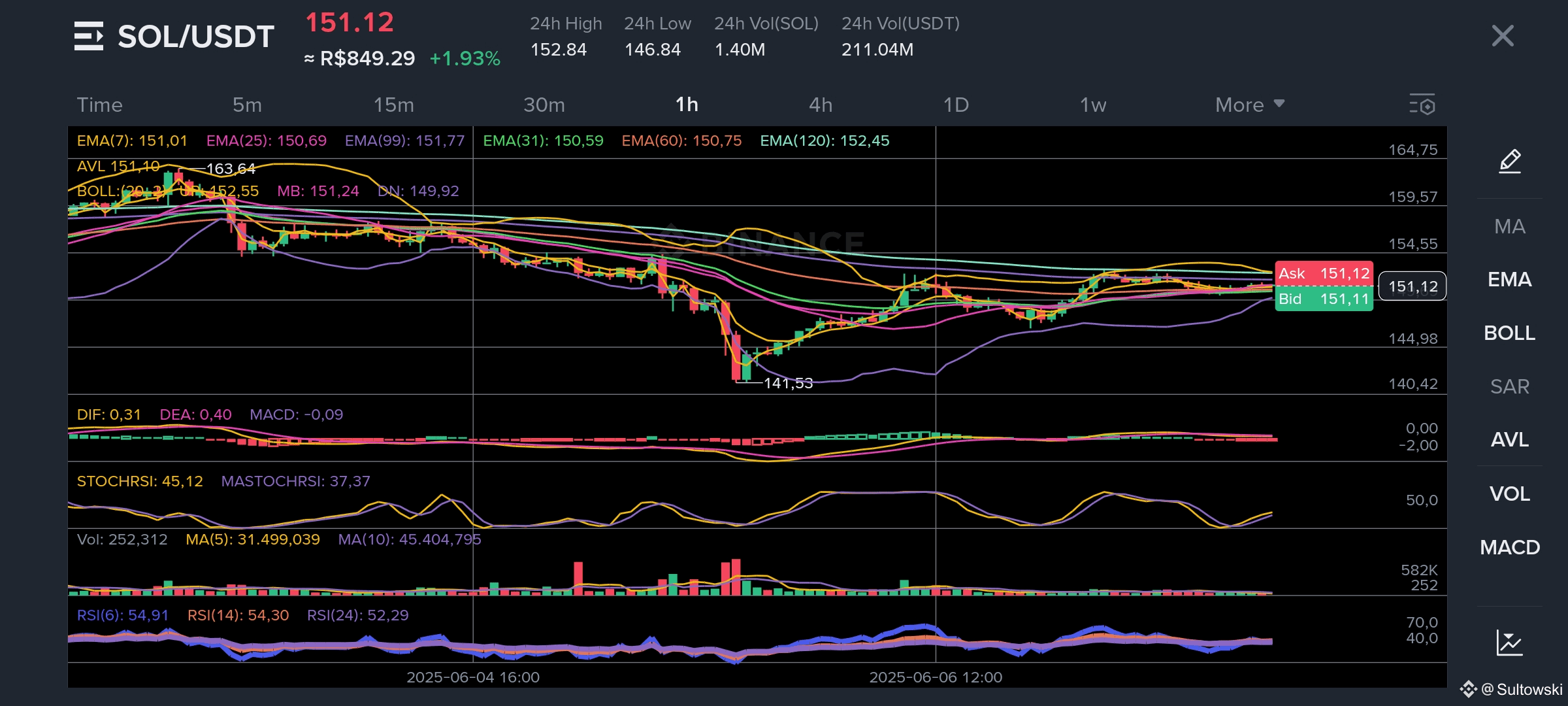Toggle the MA indicator

click(1509, 226)
